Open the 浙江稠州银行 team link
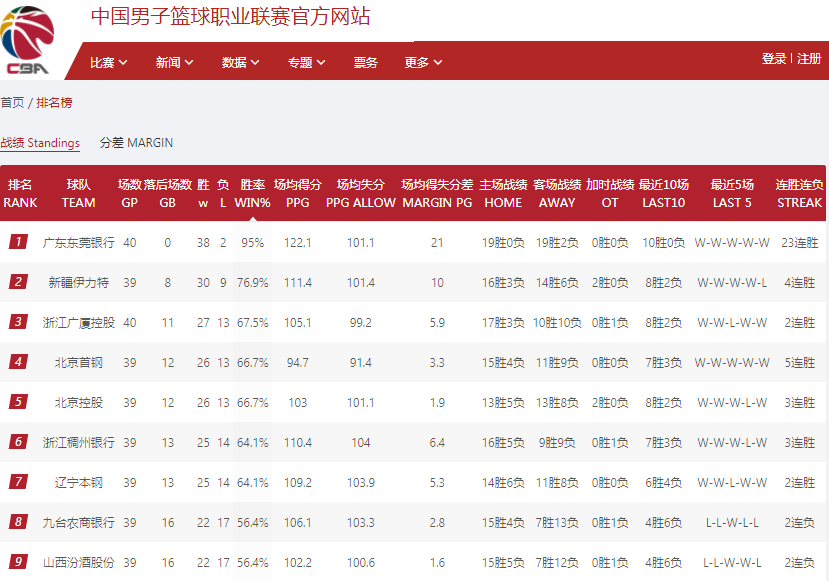 pyautogui.click(x=78, y=442)
